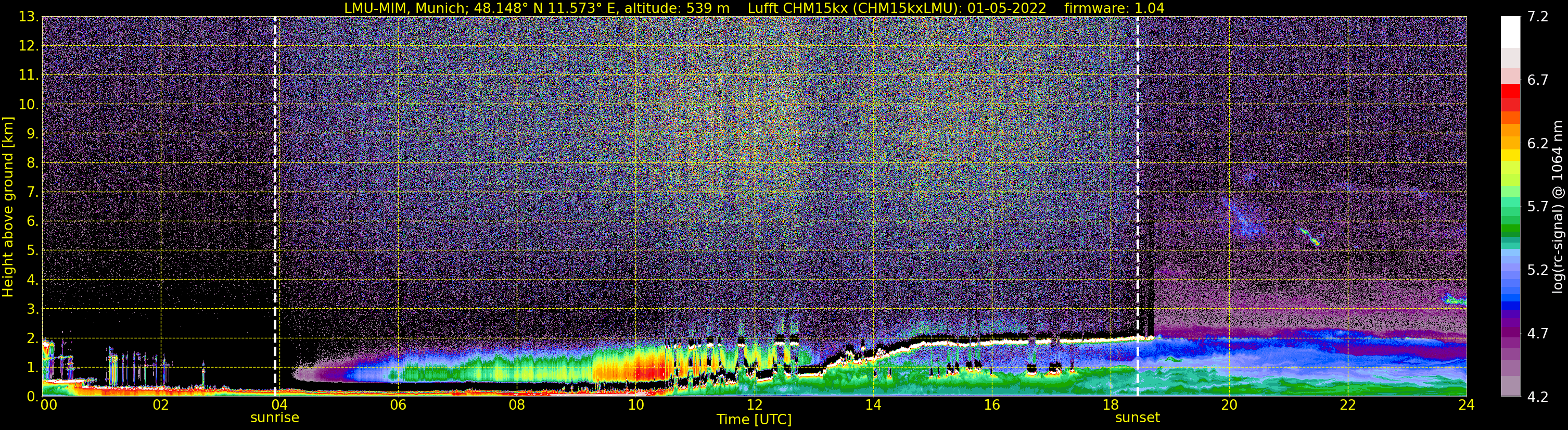The height and width of the screenshot is (430, 1568).
Task: Click the white segment atop the colorbar
Action: (x=1510, y=32)
